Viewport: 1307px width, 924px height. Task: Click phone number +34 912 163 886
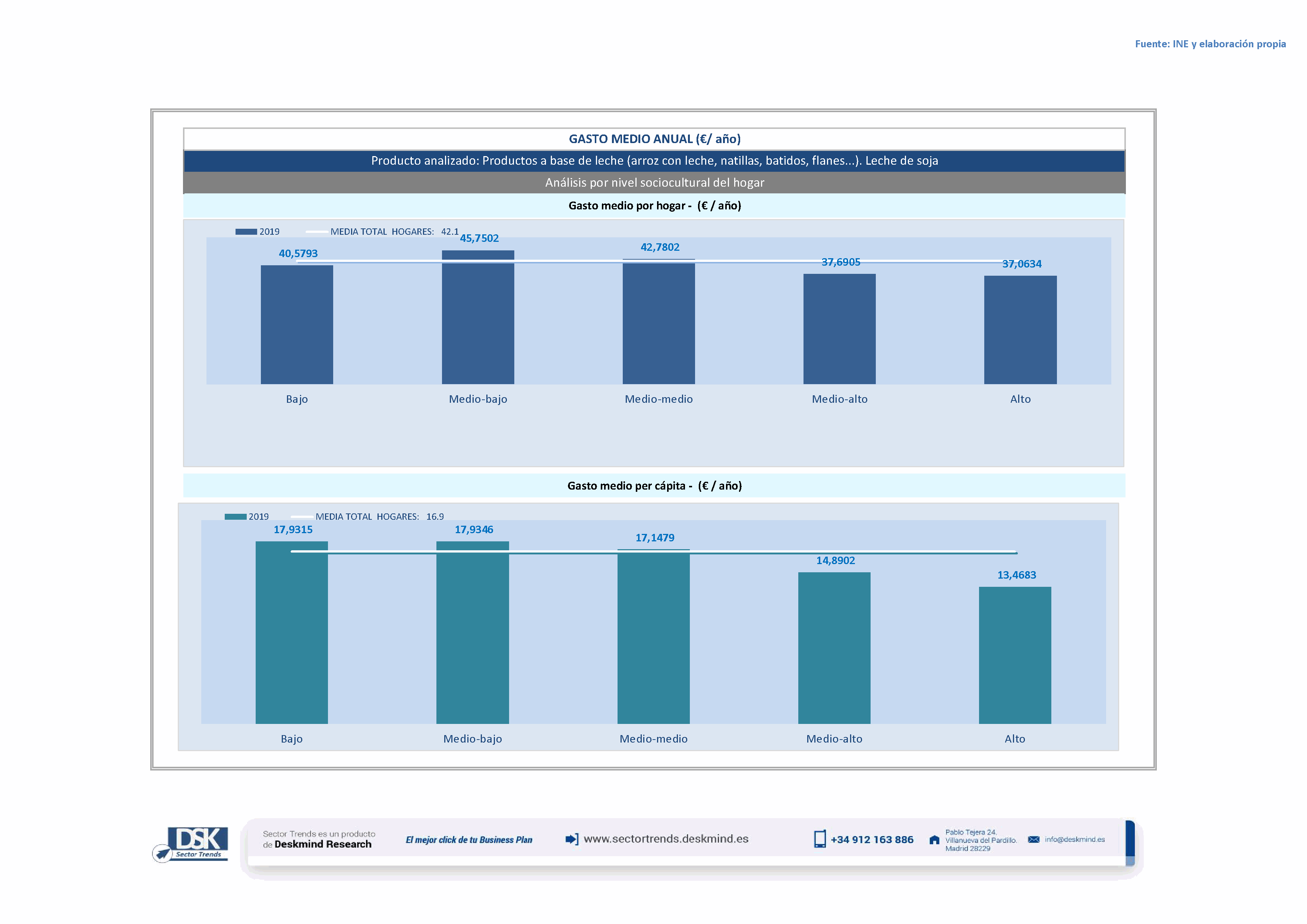point(872,840)
